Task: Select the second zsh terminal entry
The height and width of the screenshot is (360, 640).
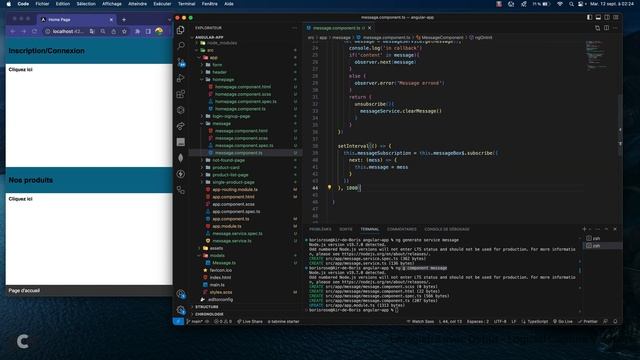Action: 602,246
